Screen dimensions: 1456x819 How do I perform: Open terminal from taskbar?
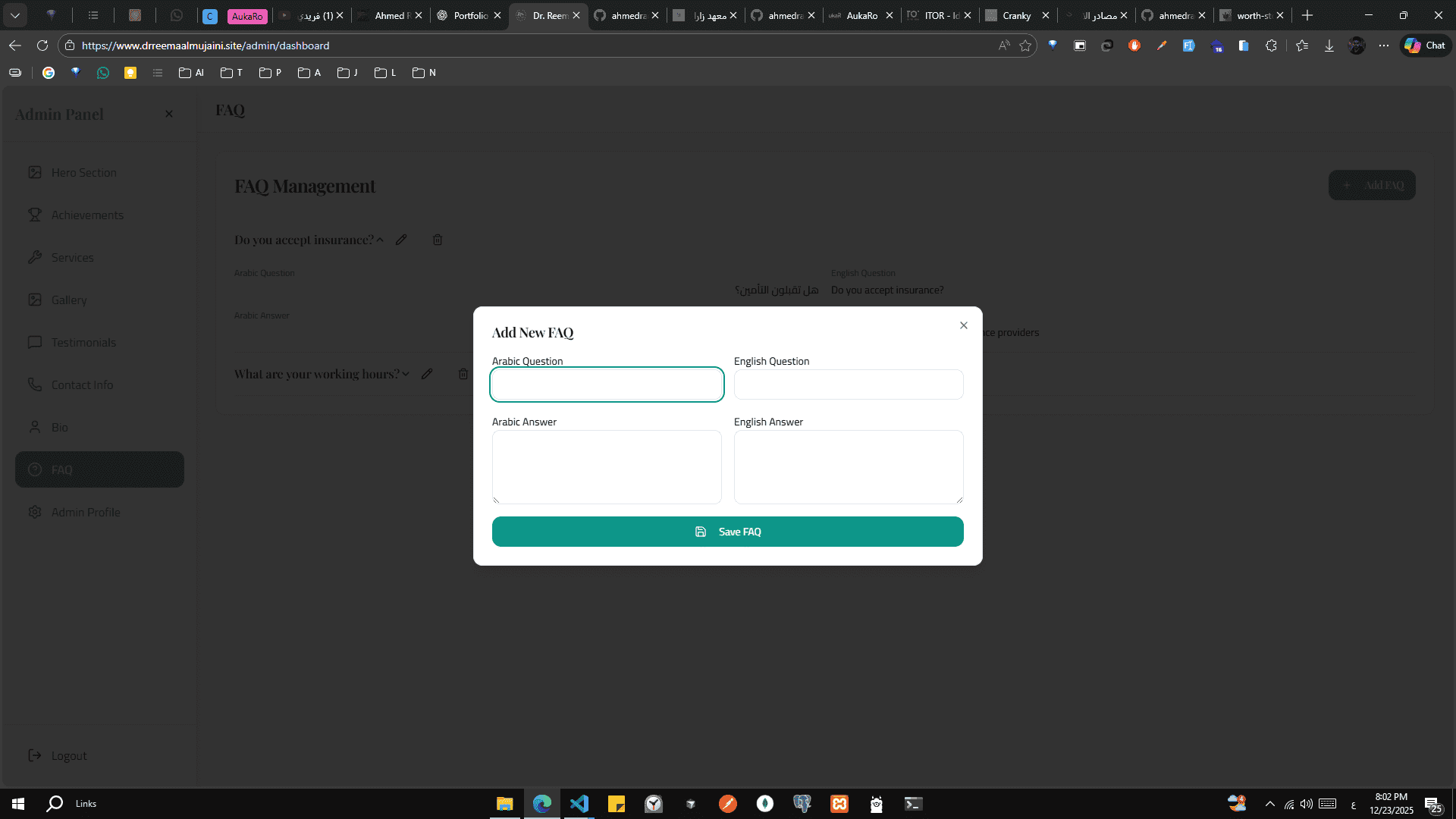(x=914, y=804)
